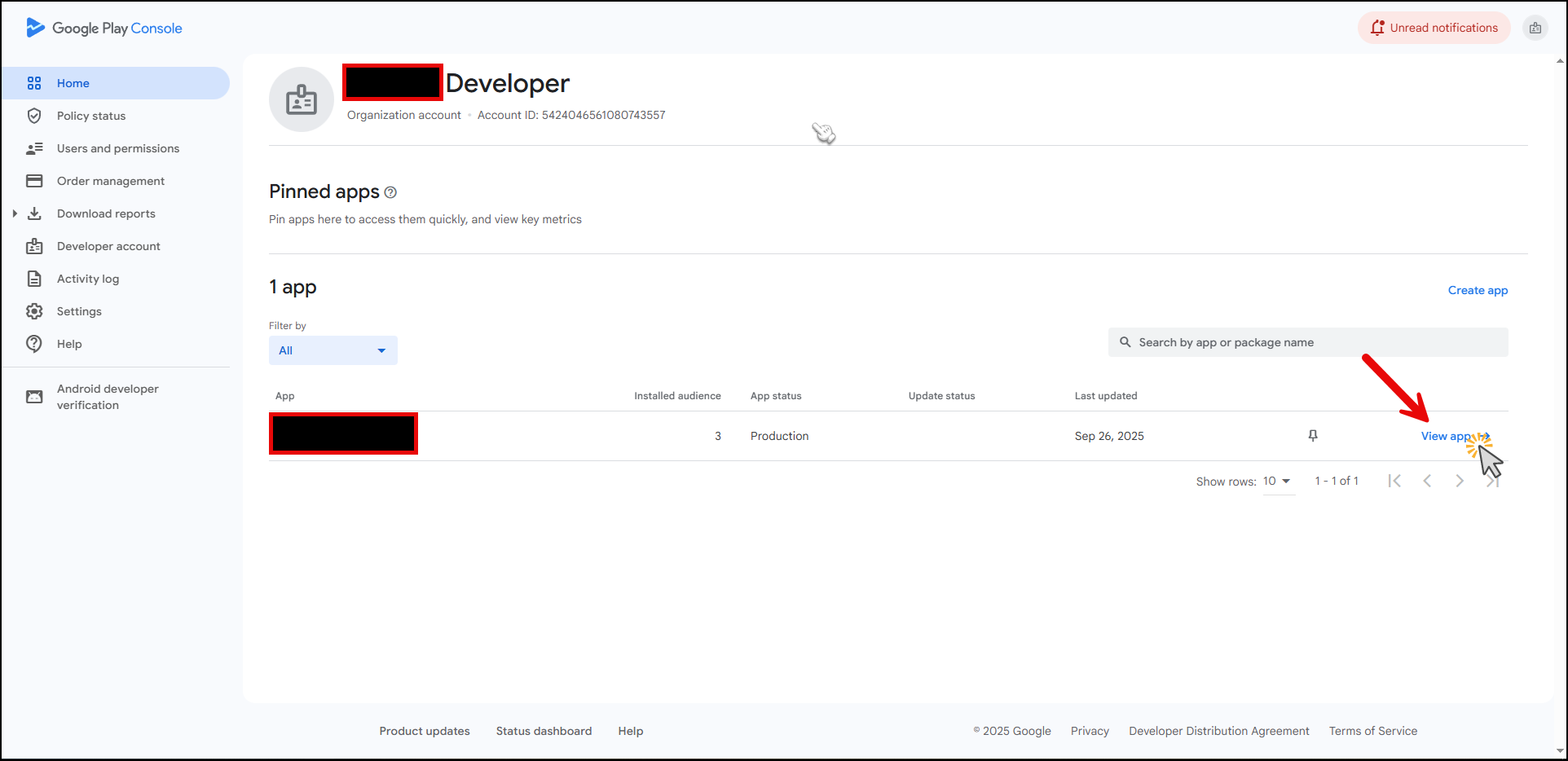
Task: Click the scrollbar up arrow
Action: click(1560, 61)
